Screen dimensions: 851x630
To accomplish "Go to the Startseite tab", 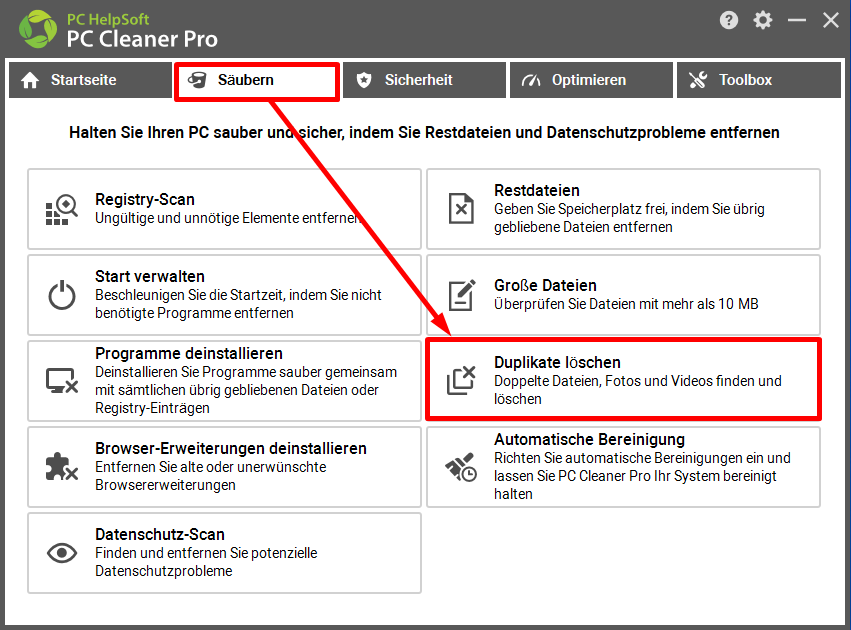I will point(90,80).
